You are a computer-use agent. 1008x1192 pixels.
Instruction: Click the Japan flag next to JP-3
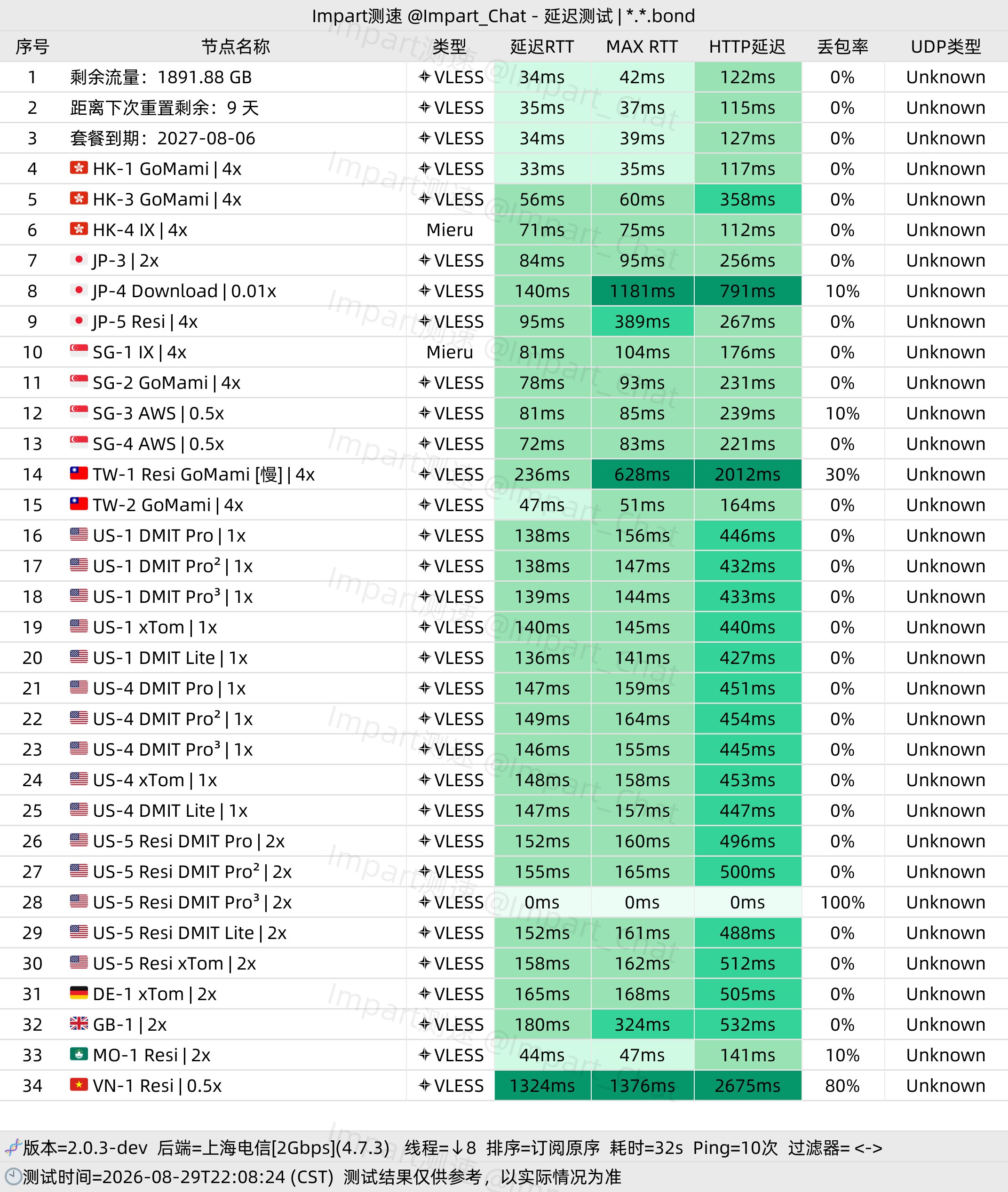coord(79,260)
